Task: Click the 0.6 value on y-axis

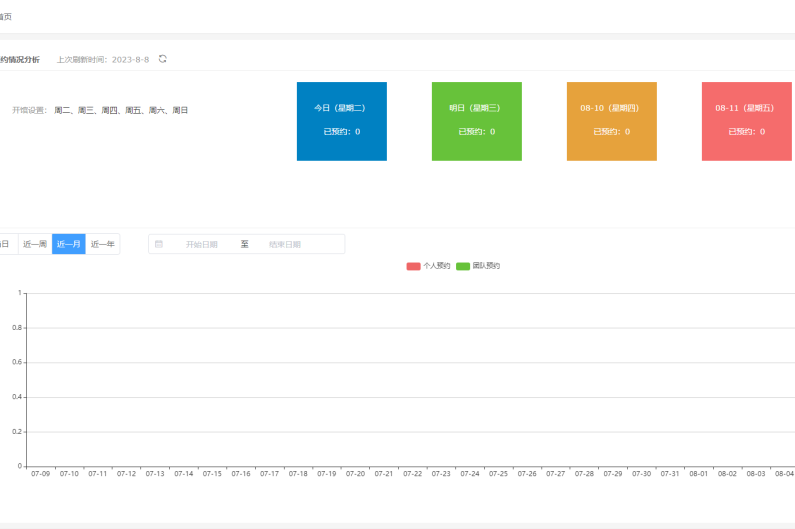Action: pyautogui.click(x=17, y=362)
